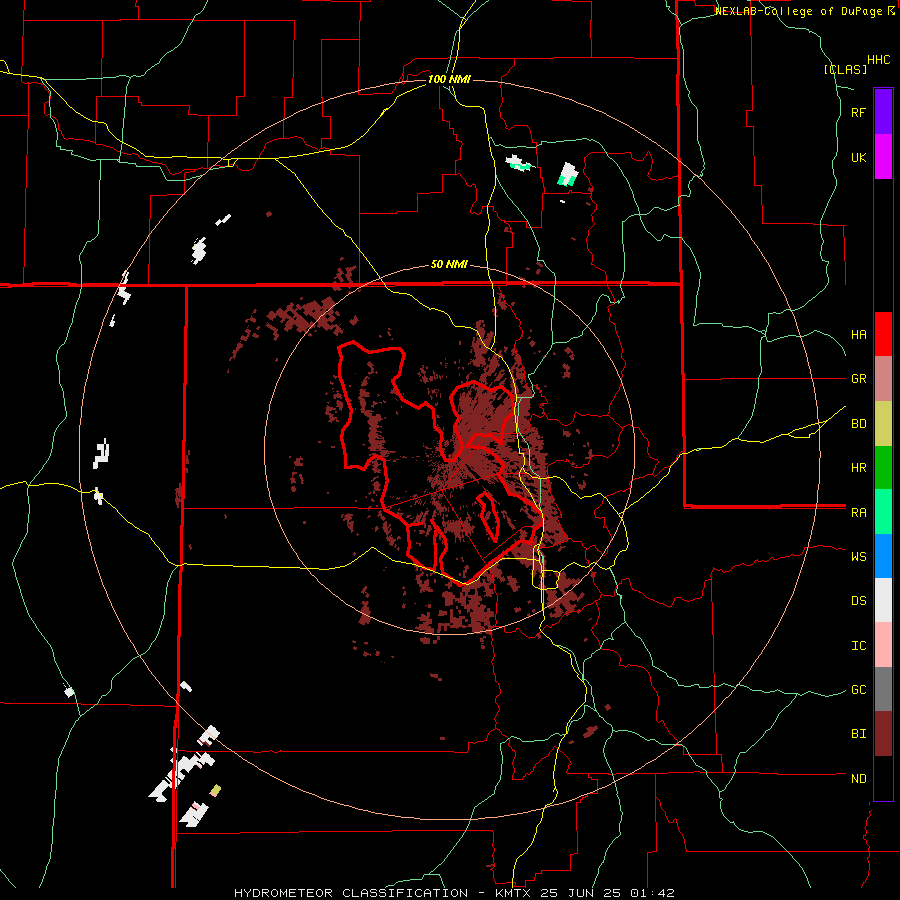Click the ND legend label
This screenshot has height=900, width=900.
coord(858,778)
